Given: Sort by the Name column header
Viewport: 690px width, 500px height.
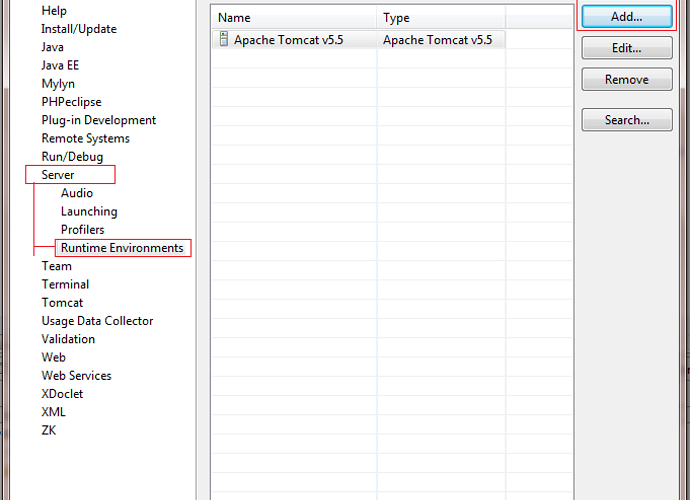Looking at the screenshot, I should (294, 18).
